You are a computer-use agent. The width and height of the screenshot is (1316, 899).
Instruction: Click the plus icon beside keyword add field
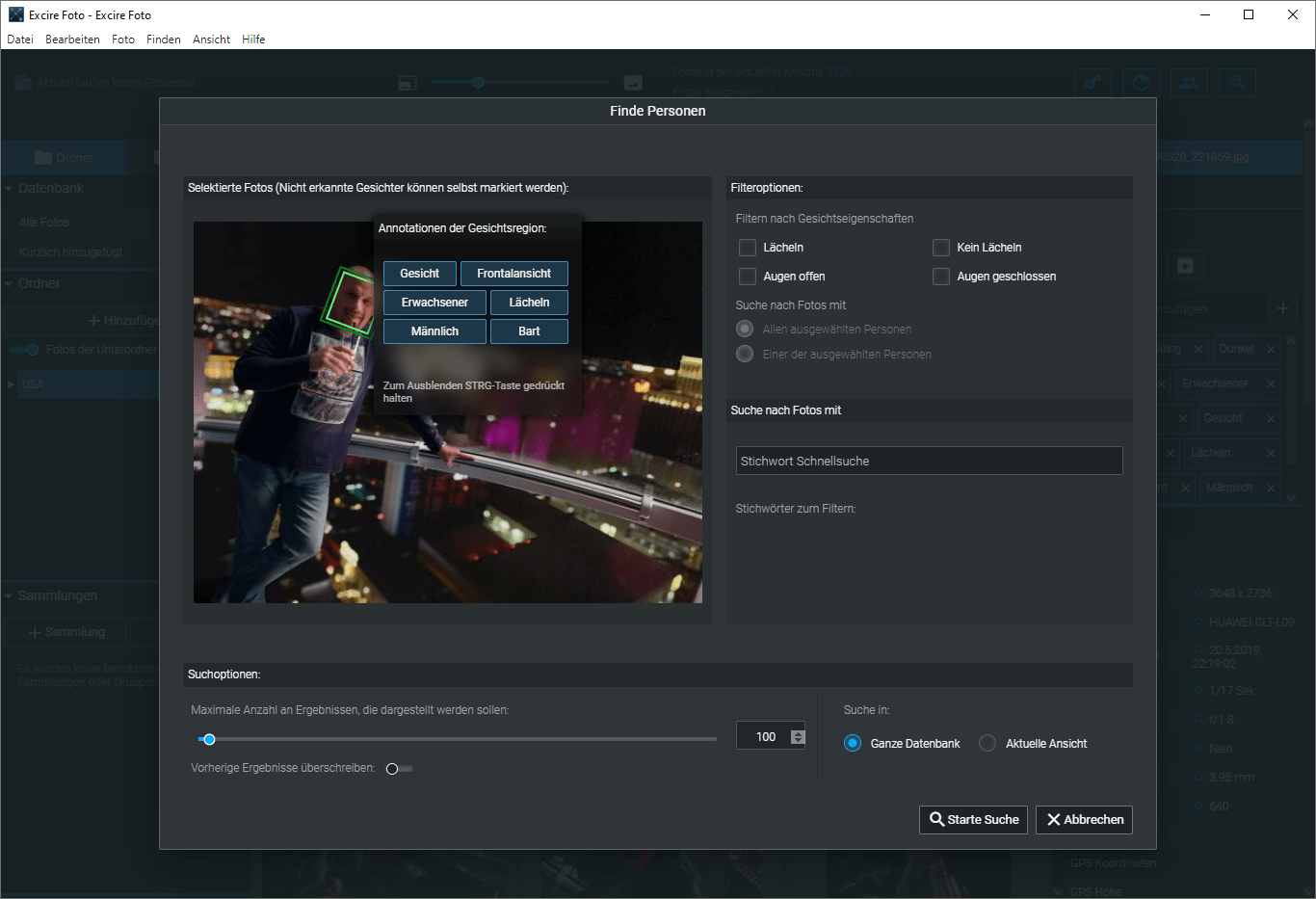point(1282,308)
